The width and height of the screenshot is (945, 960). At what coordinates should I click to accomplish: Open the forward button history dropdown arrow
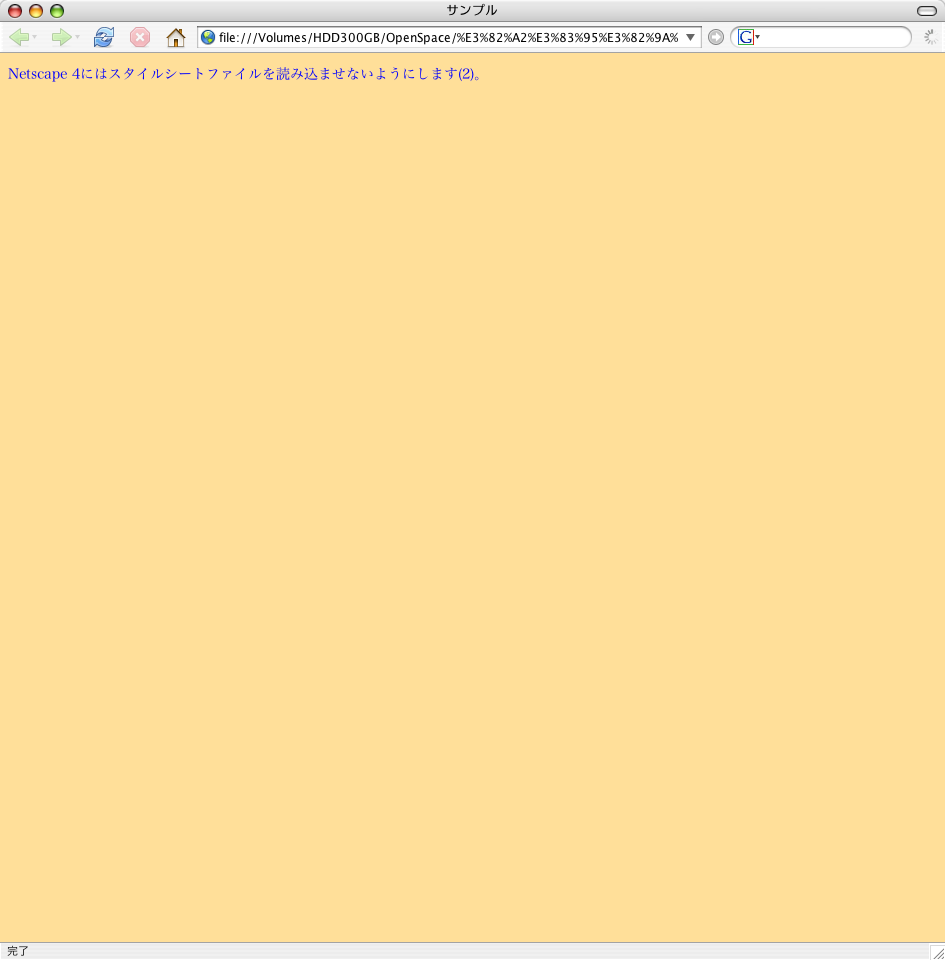point(78,37)
